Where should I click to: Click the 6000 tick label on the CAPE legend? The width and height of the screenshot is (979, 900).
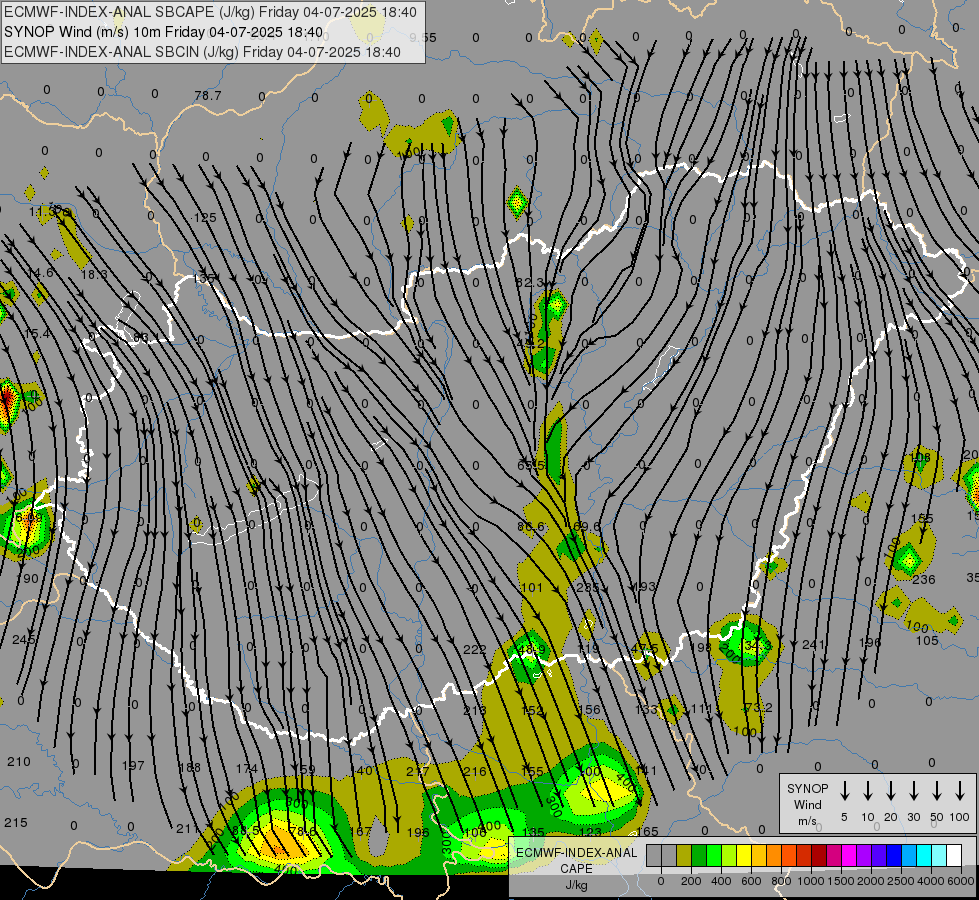(961, 881)
